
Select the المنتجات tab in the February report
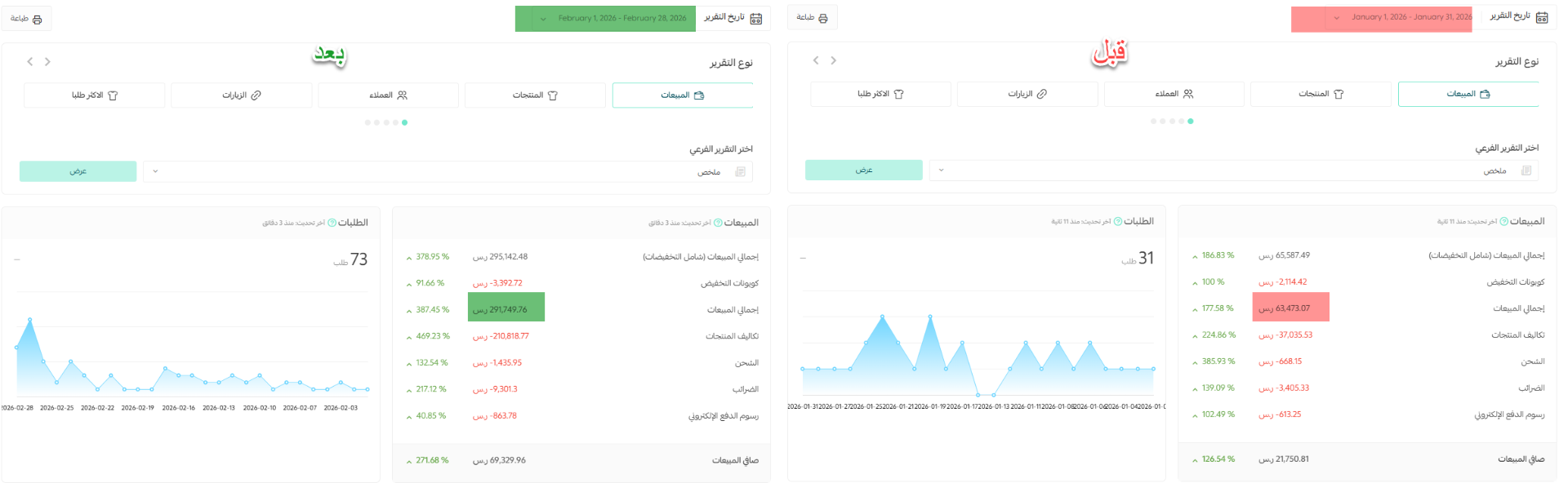click(x=535, y=95)
